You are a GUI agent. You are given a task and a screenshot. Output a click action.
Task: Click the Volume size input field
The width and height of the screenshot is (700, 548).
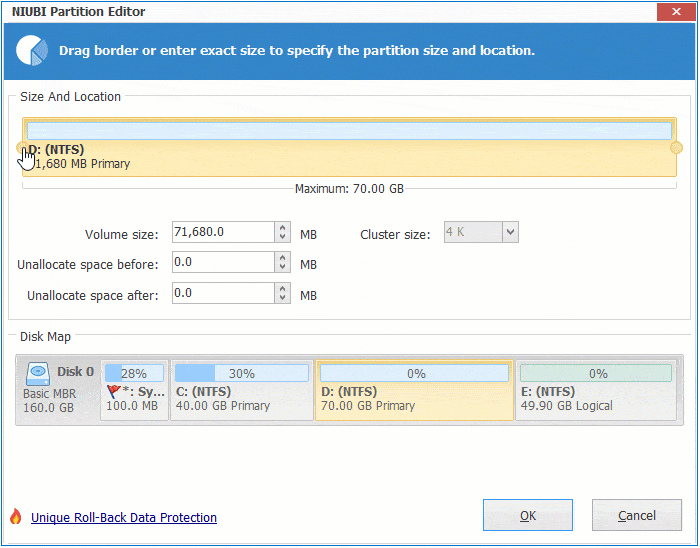pyautogui.click(x=221, y=233)
